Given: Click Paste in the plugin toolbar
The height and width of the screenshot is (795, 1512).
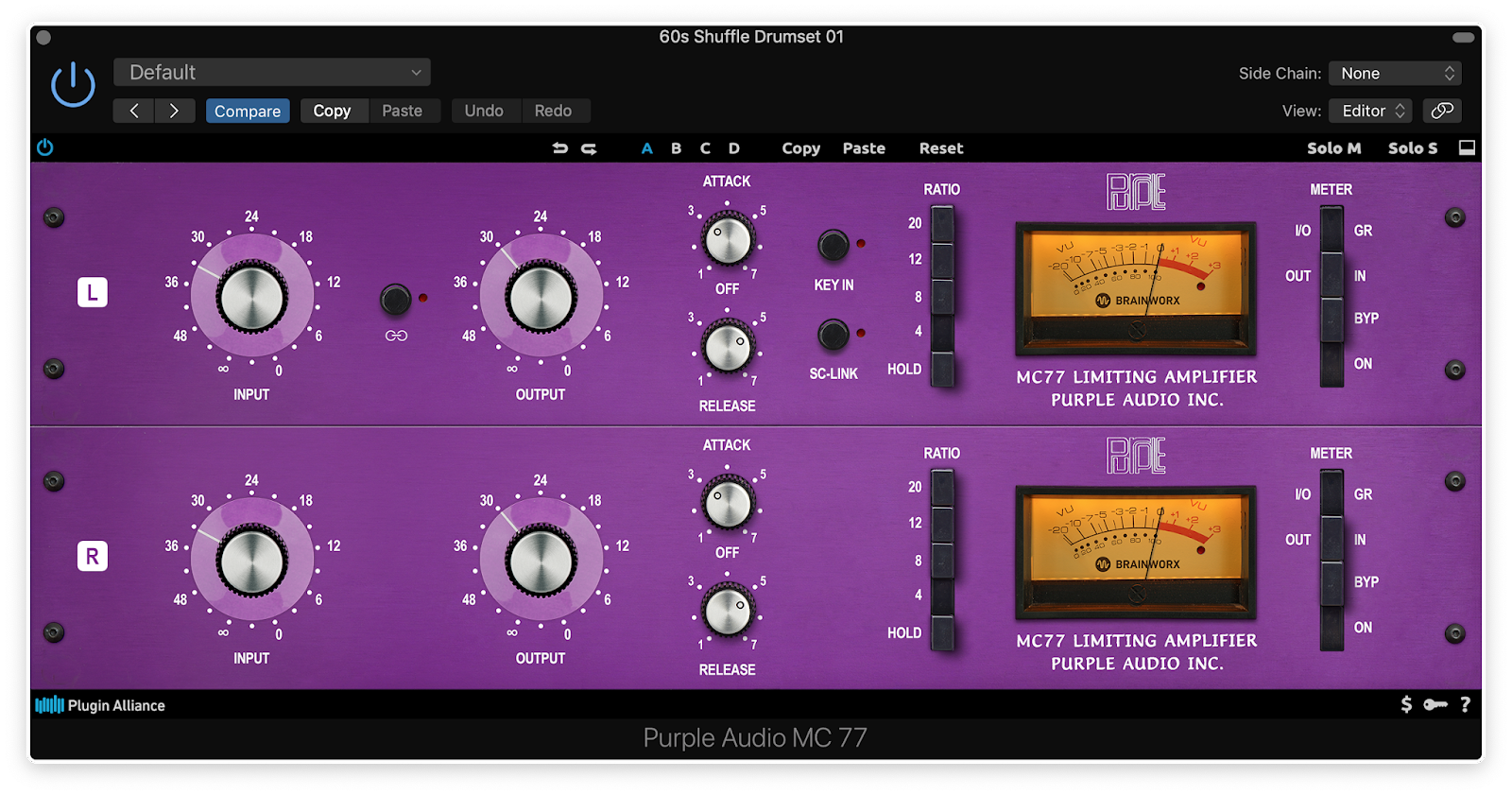Looking at the screenshot, I should coord(864,148).
